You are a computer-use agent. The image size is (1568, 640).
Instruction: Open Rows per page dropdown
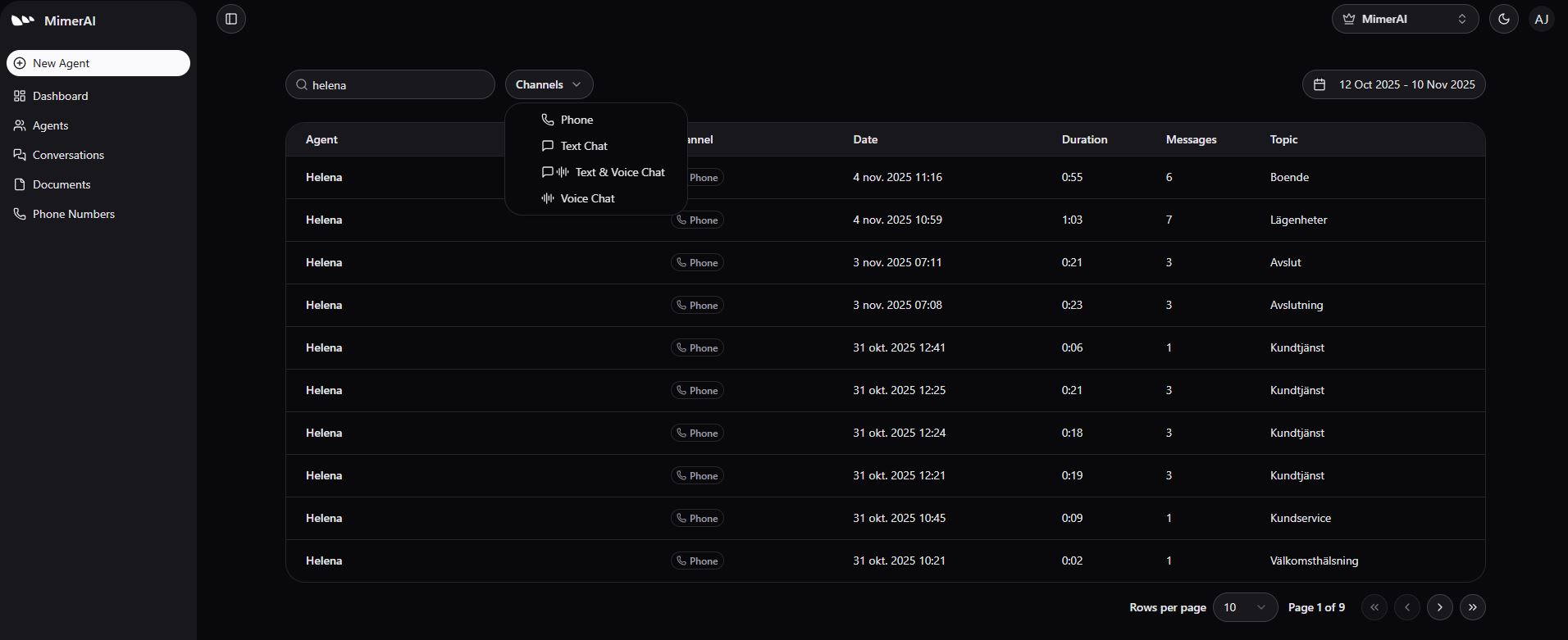(x=1244, y=607)
